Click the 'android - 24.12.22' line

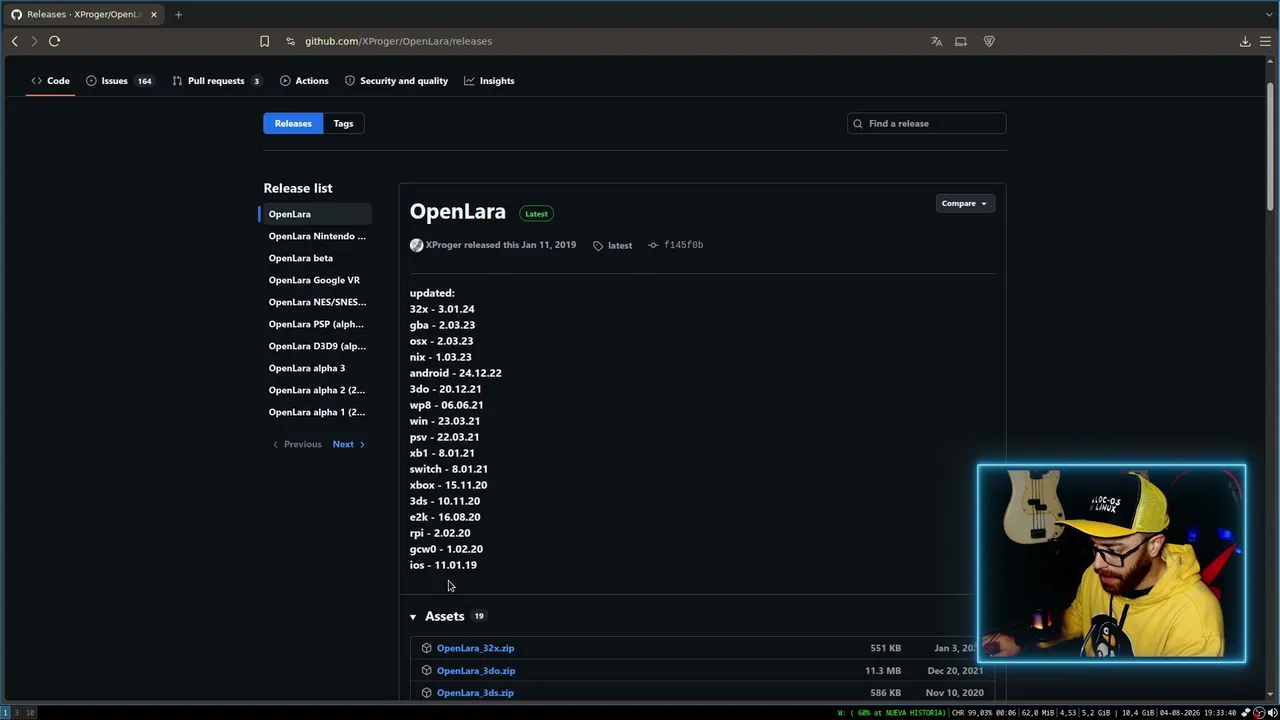[455, 373]
